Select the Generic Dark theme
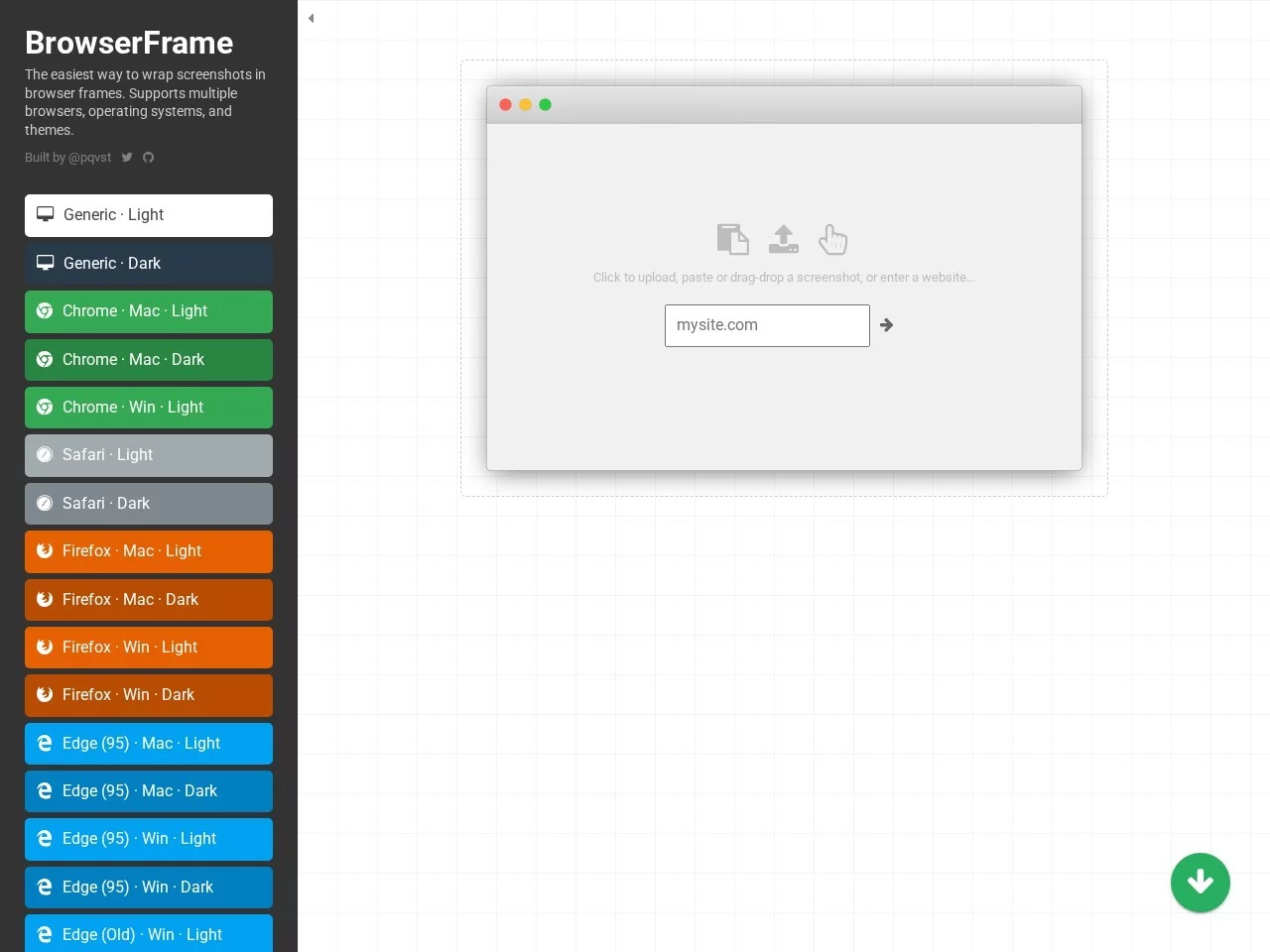Viewport: 1270px width, 952px height. [148, 263]
